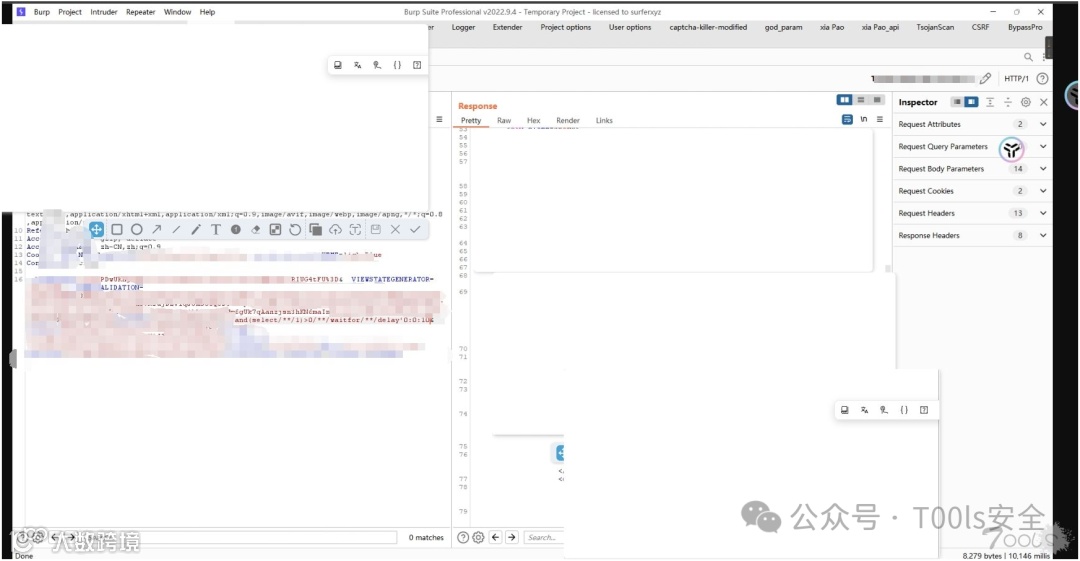Click the pencil edit target icon
Screen dimensions: 1080x561
(986, 79)
